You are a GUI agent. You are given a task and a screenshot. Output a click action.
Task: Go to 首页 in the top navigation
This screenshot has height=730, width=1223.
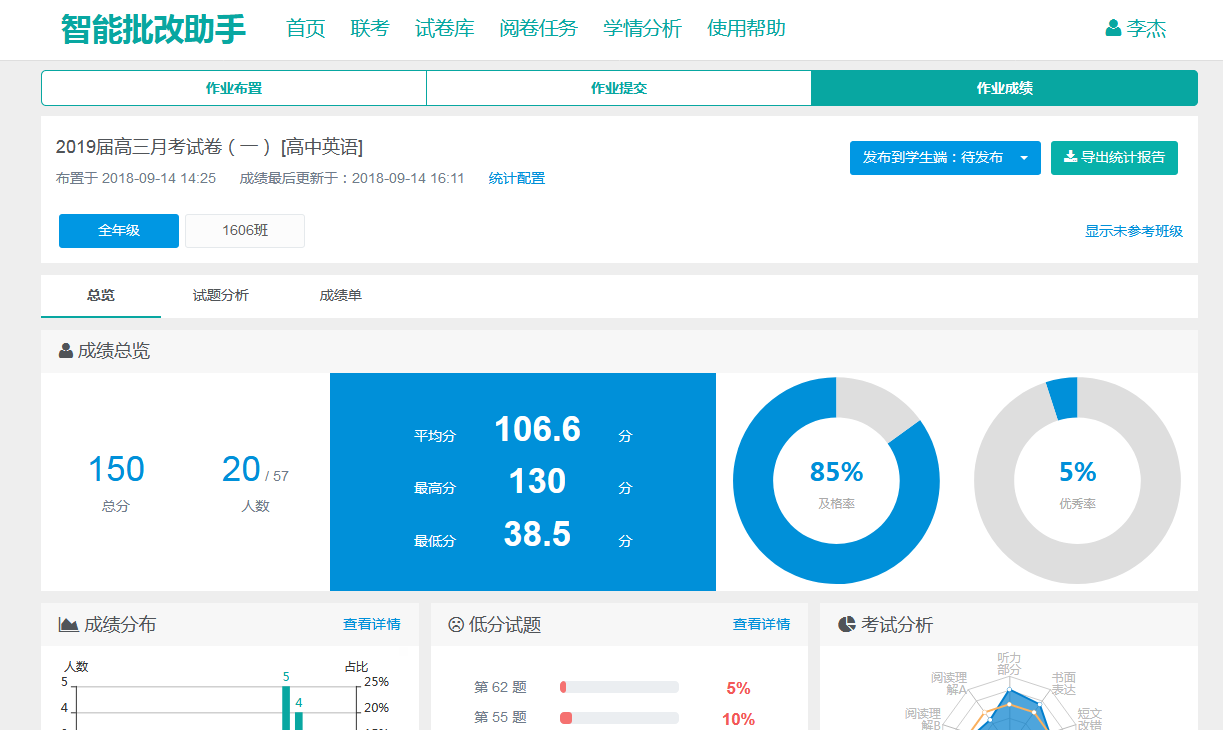[x=306, y=29]
